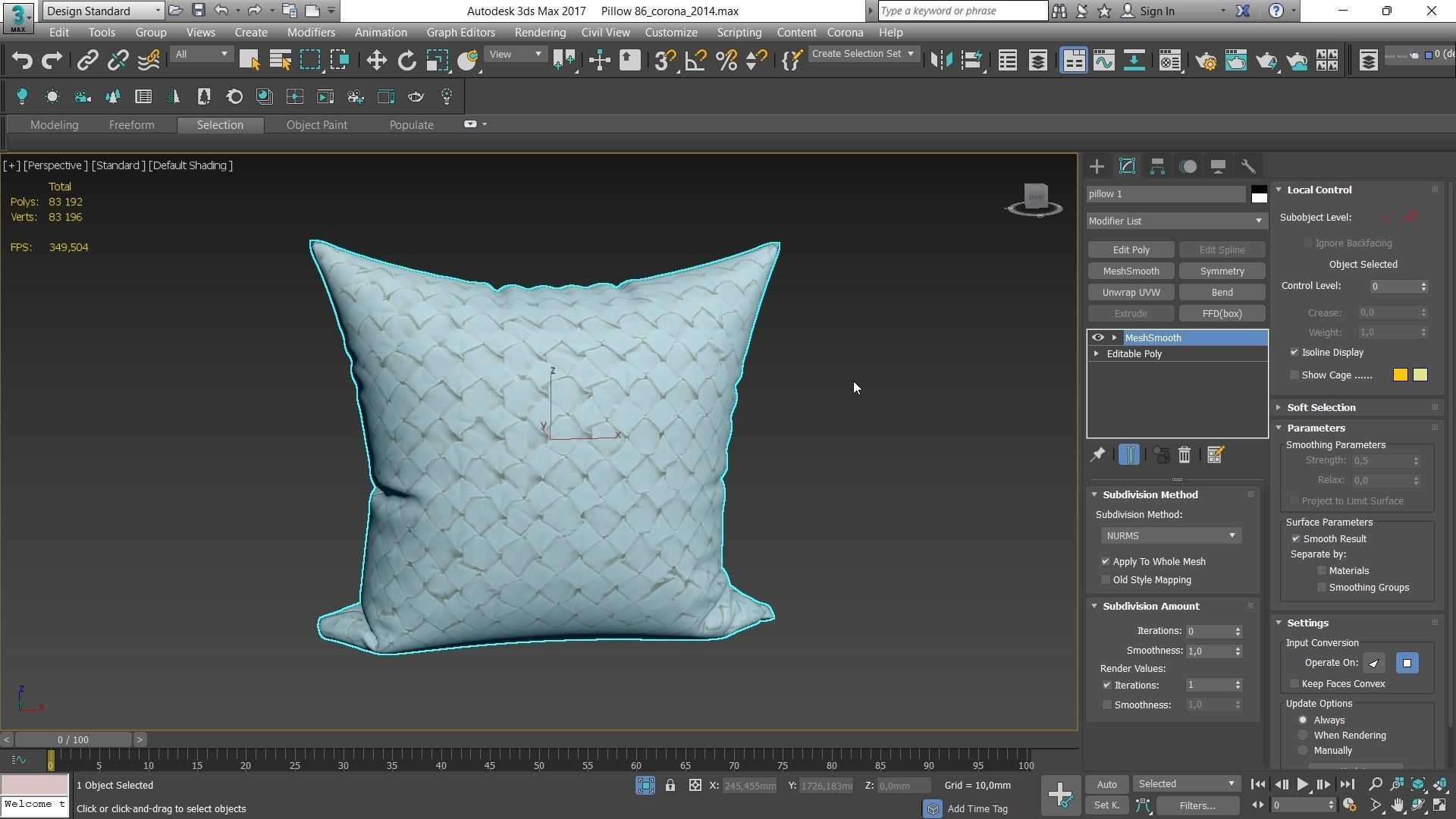
Task: Activate the Select Object tool
Action: point(249,61)
